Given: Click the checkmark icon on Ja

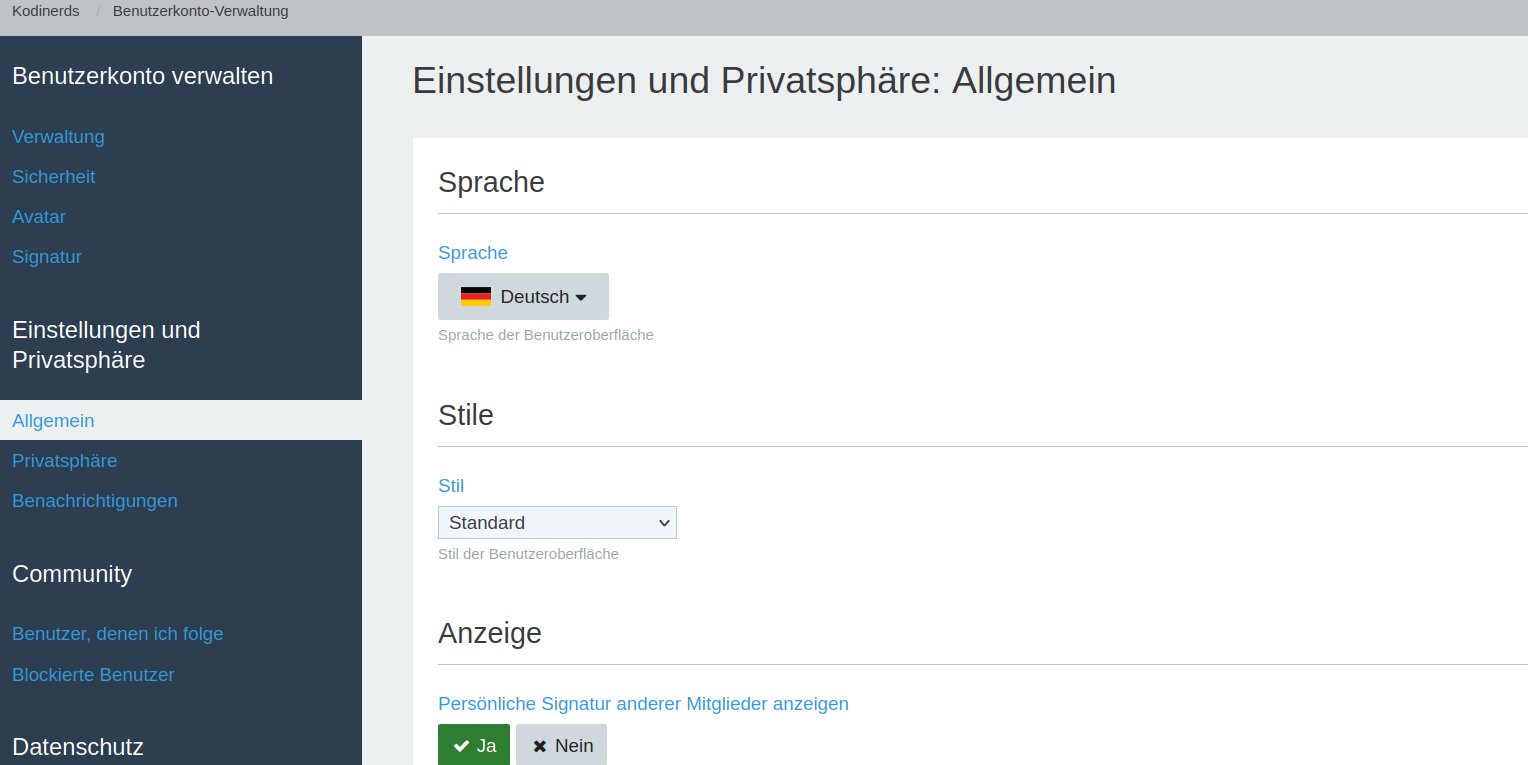Looking at the screenshot, I should point(461,746).
